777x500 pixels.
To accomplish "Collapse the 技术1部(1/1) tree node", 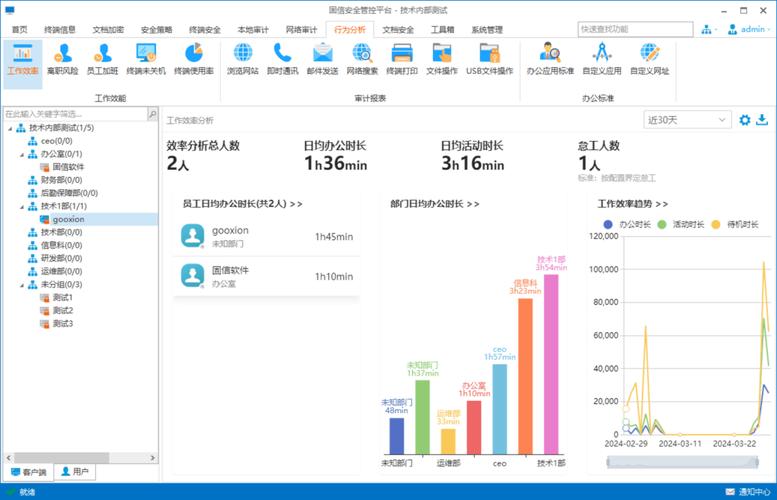I will tap(22, 207).
